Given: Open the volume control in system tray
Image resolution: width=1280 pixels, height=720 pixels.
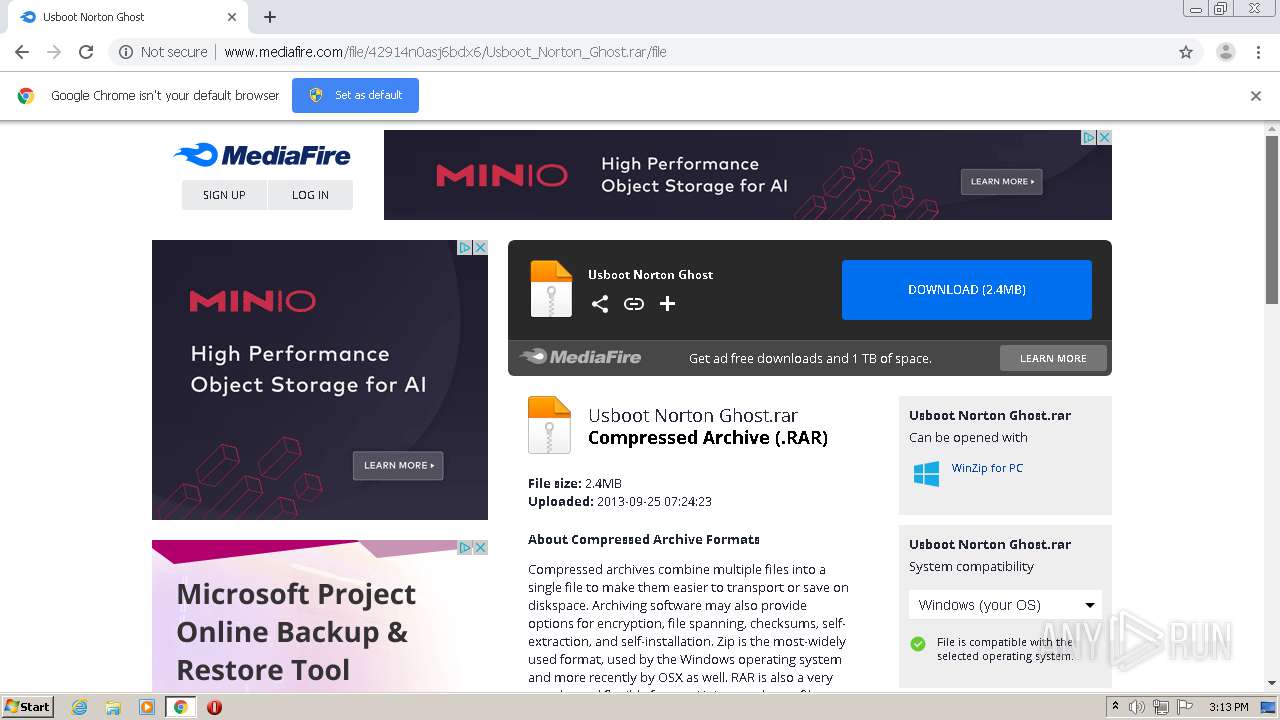Looking at the screenshot, I should [x=1137, y=707].
